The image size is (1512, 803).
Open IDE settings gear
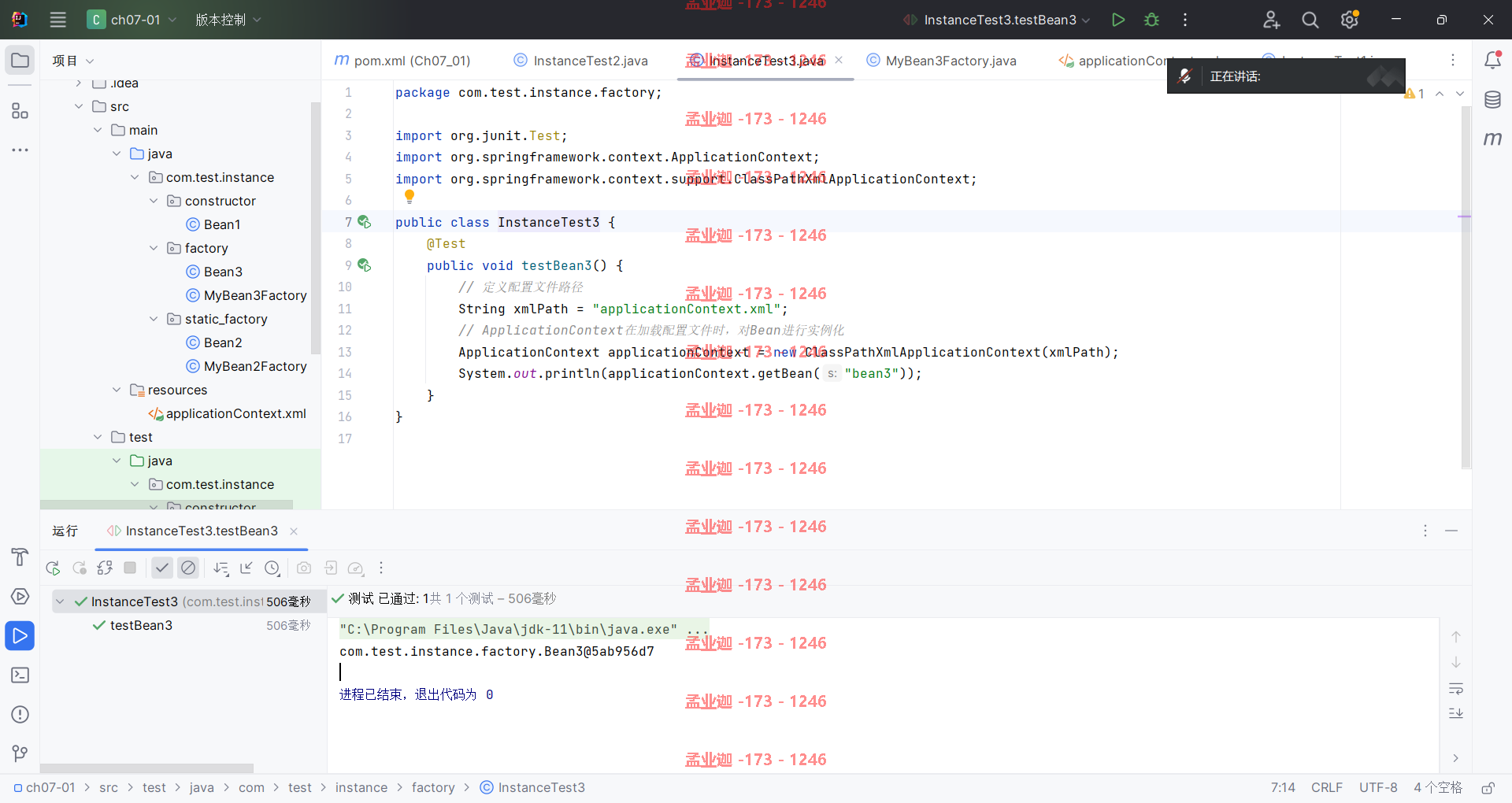(x=1350, y=20)
